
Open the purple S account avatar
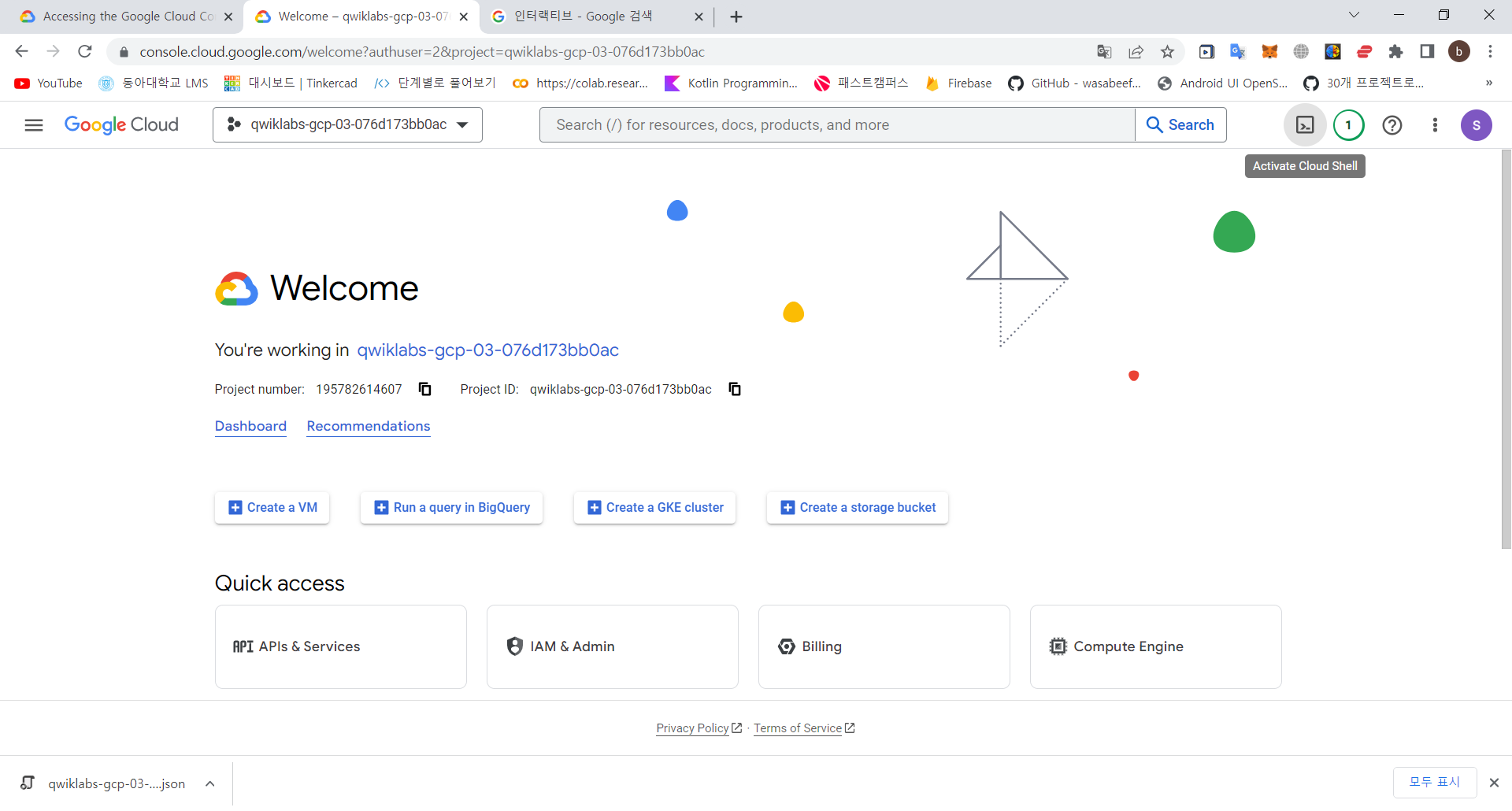(1477, 125)
